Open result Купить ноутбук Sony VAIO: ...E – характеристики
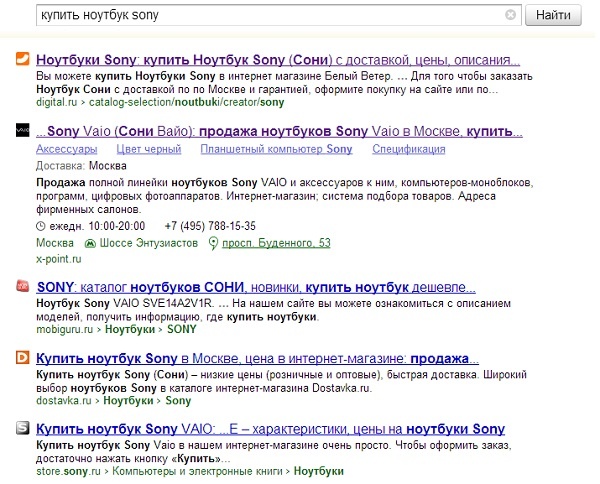Screen dimensions: 600x484 [271, 429]
